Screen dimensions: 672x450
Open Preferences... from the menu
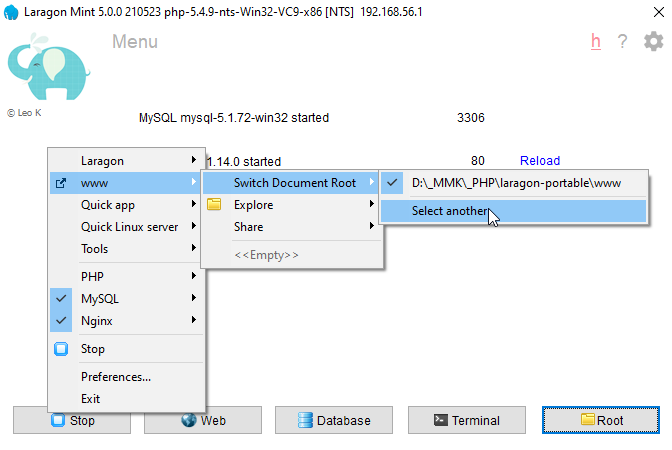(116, 377)
